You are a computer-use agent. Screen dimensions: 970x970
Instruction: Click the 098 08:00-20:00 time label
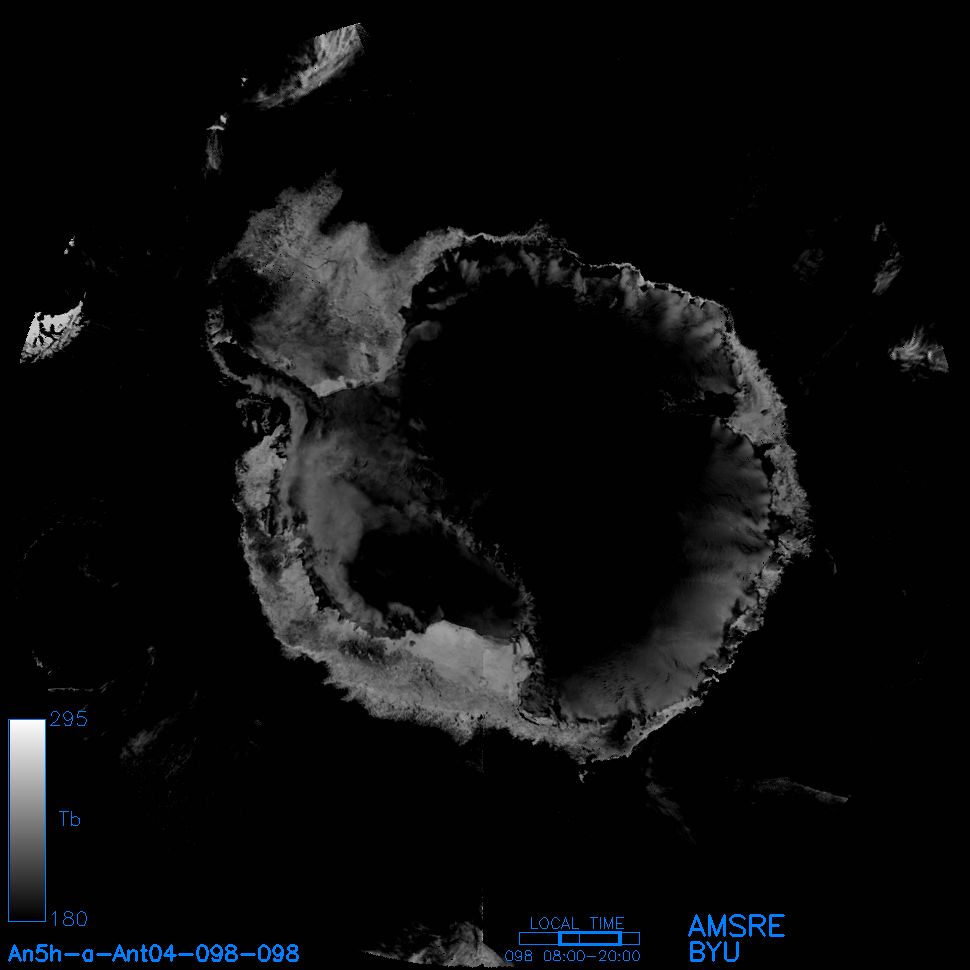click(x=573, y=956)
